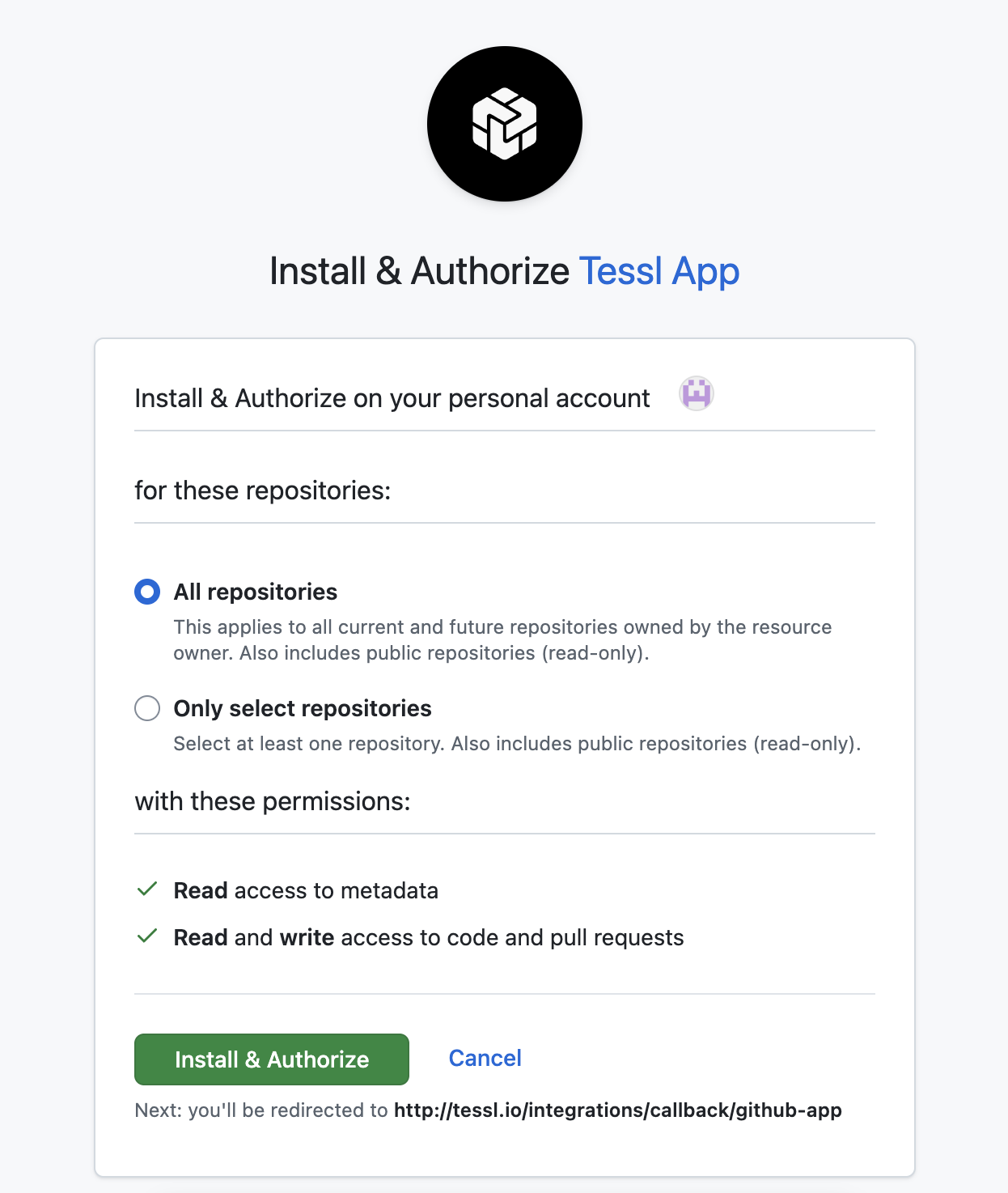This screenshot has width=1008, height=1193.
Task: Click the 'with these permissions:' heading
Action: [x=273, y=801]
